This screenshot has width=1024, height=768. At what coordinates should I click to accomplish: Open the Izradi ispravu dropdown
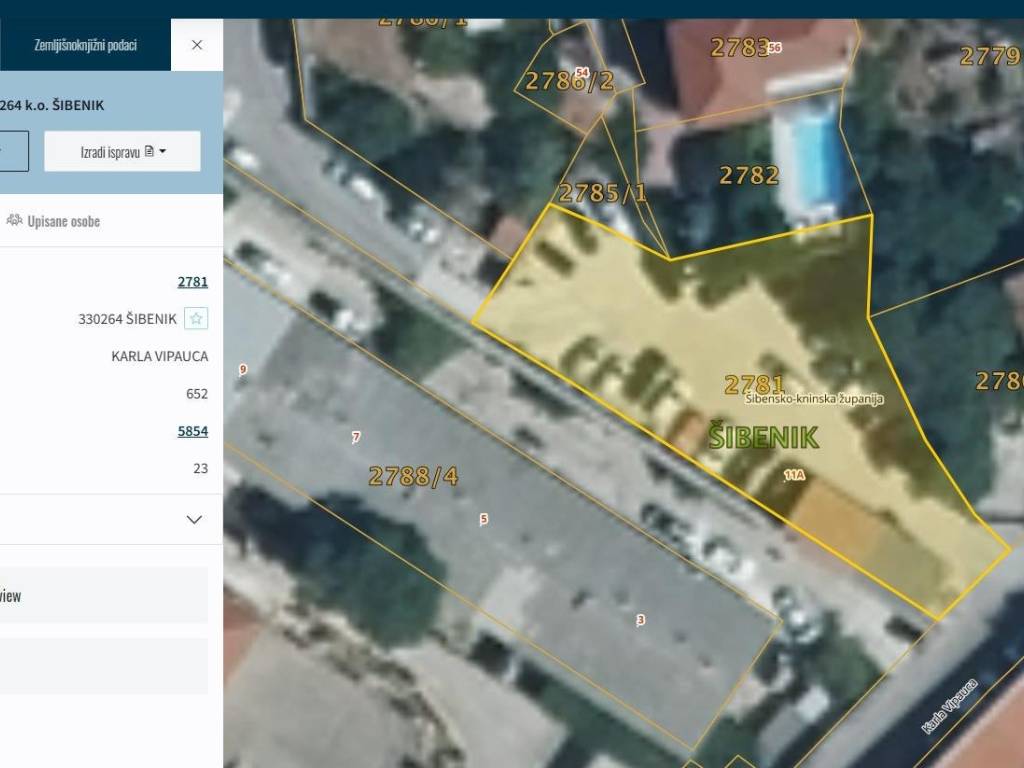[x=122, y=152]
